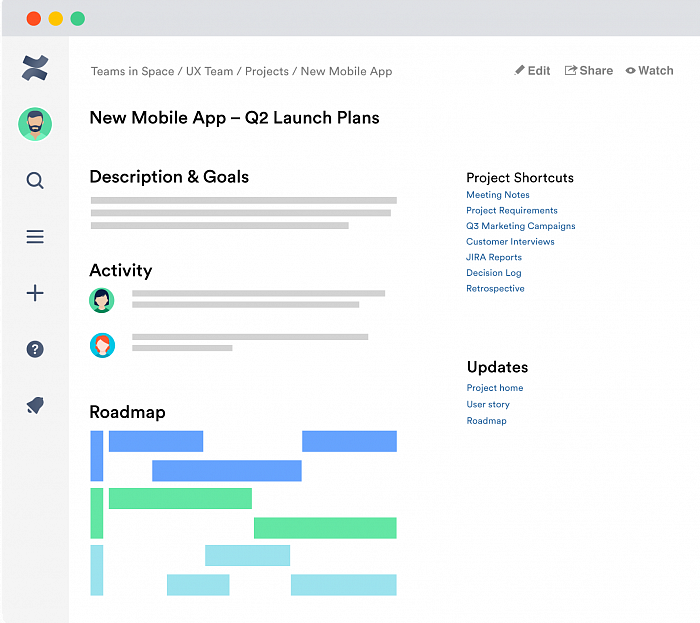
Task: Open Q3 Marketing Campaigns link
Action: (x=521, y=226)
